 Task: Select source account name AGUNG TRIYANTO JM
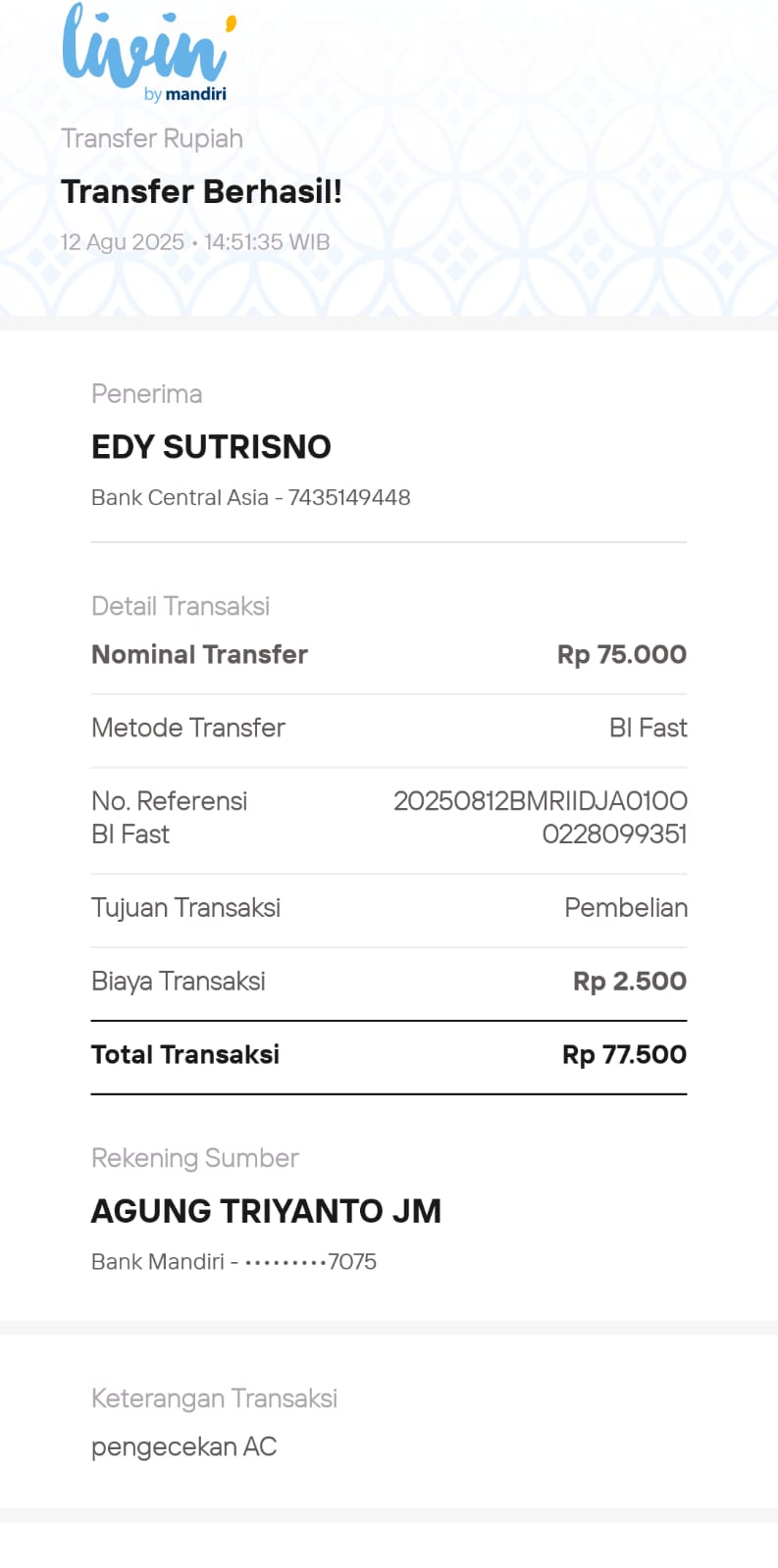tap(266, 1211)
